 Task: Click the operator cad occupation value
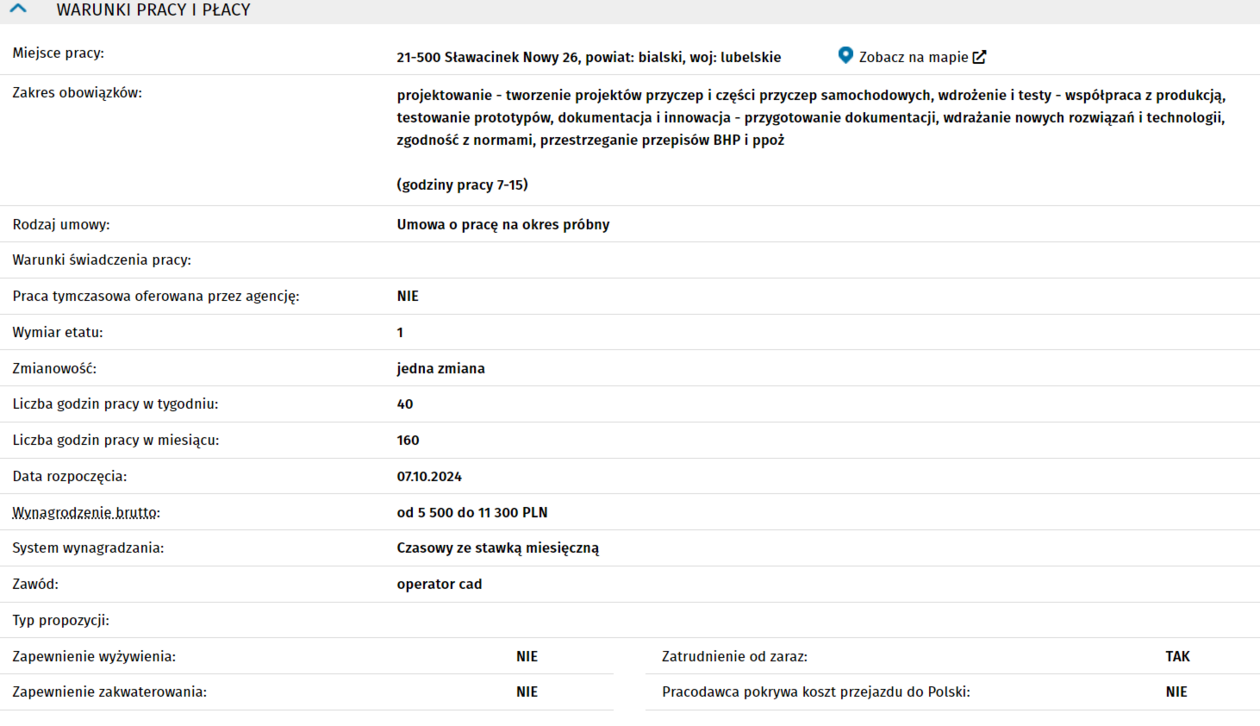pos(439,584)
